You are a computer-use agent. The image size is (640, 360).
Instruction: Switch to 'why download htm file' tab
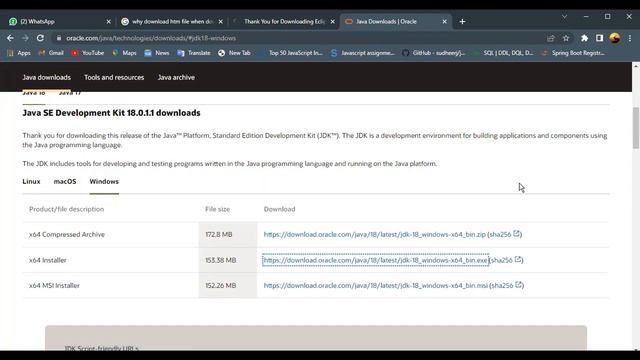click(x=172, y=22)
